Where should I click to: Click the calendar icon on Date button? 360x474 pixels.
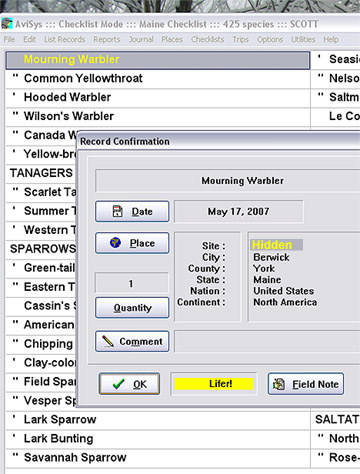tap(117, 211)
